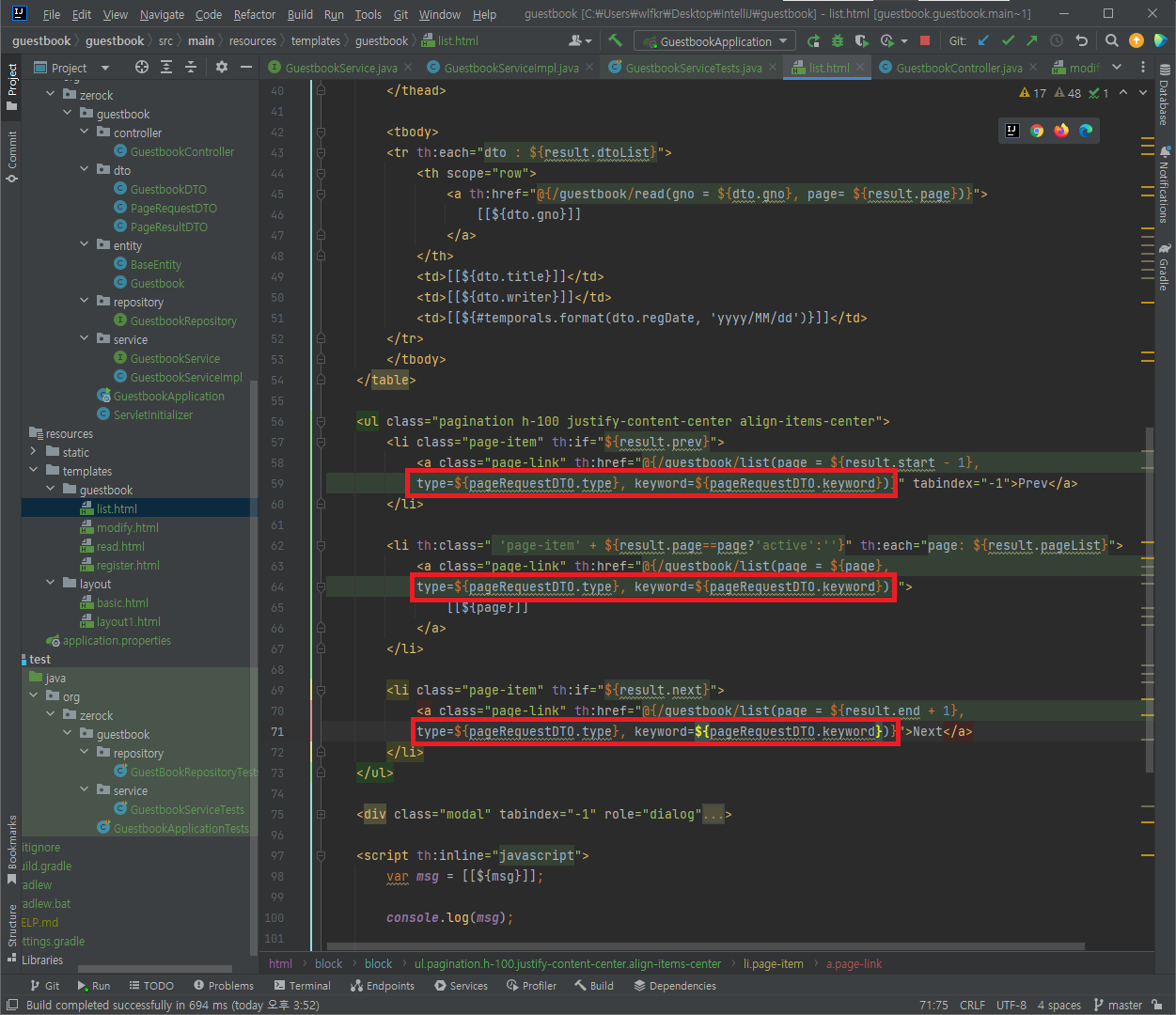
Task: Click ul.pagination breadcrumb in editor footer
Action: pos(568,963)
